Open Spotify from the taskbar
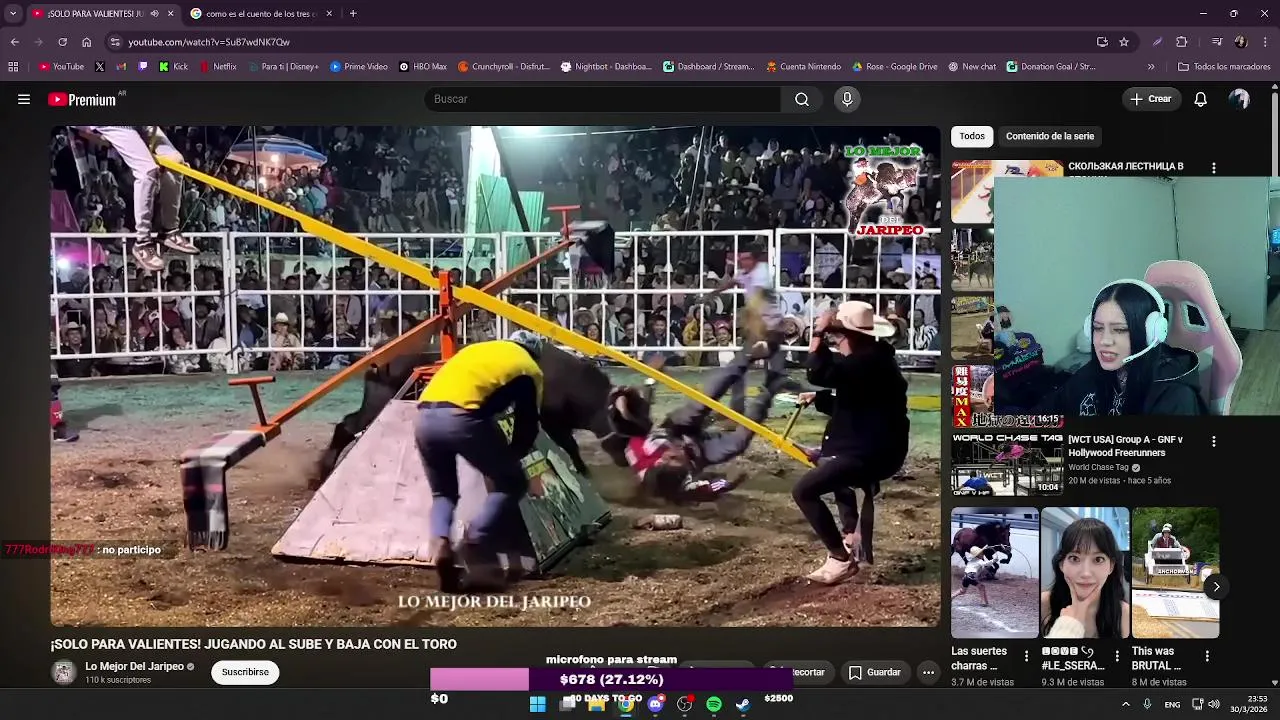 pyautogui.click(x=714, y=704)
